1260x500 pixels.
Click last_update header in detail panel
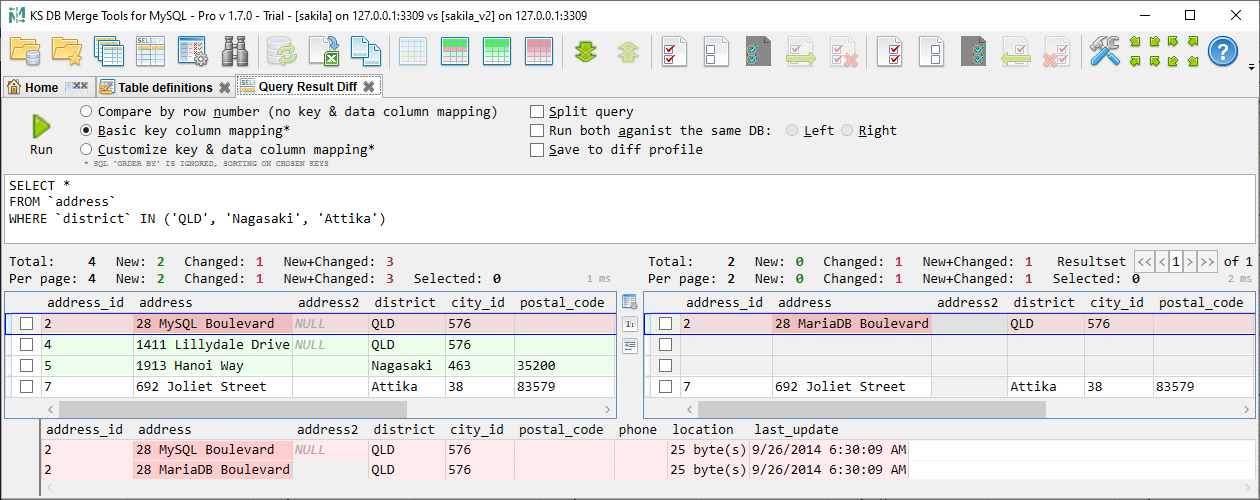click(x=795, y=429)
